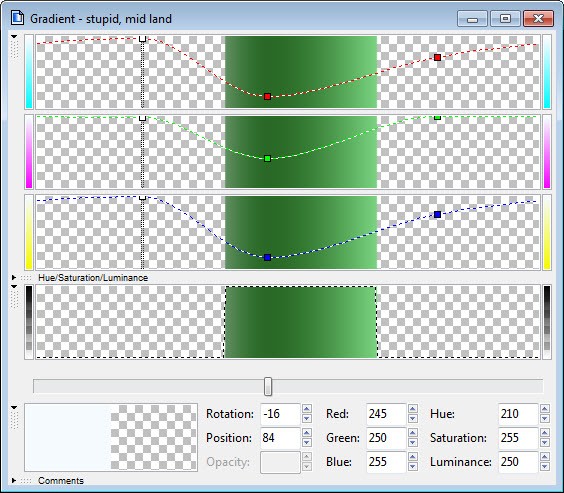The width and height of the screenshot is (564, 493).
Task: Click the Blue value input field
Action: pyautogui.click(x=386, y=462)
